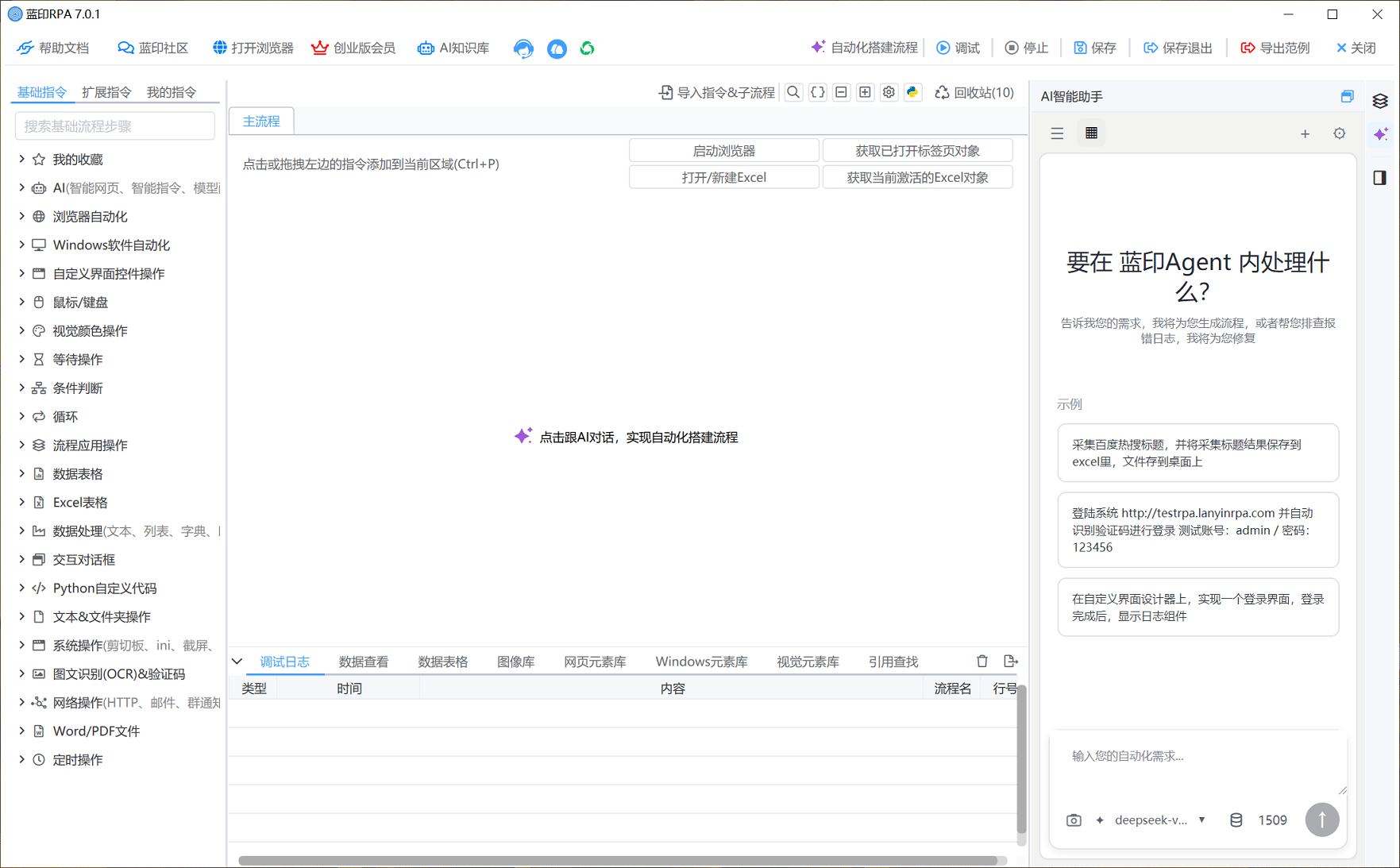Expand Excel表格 category

click(x=21, y=502)
